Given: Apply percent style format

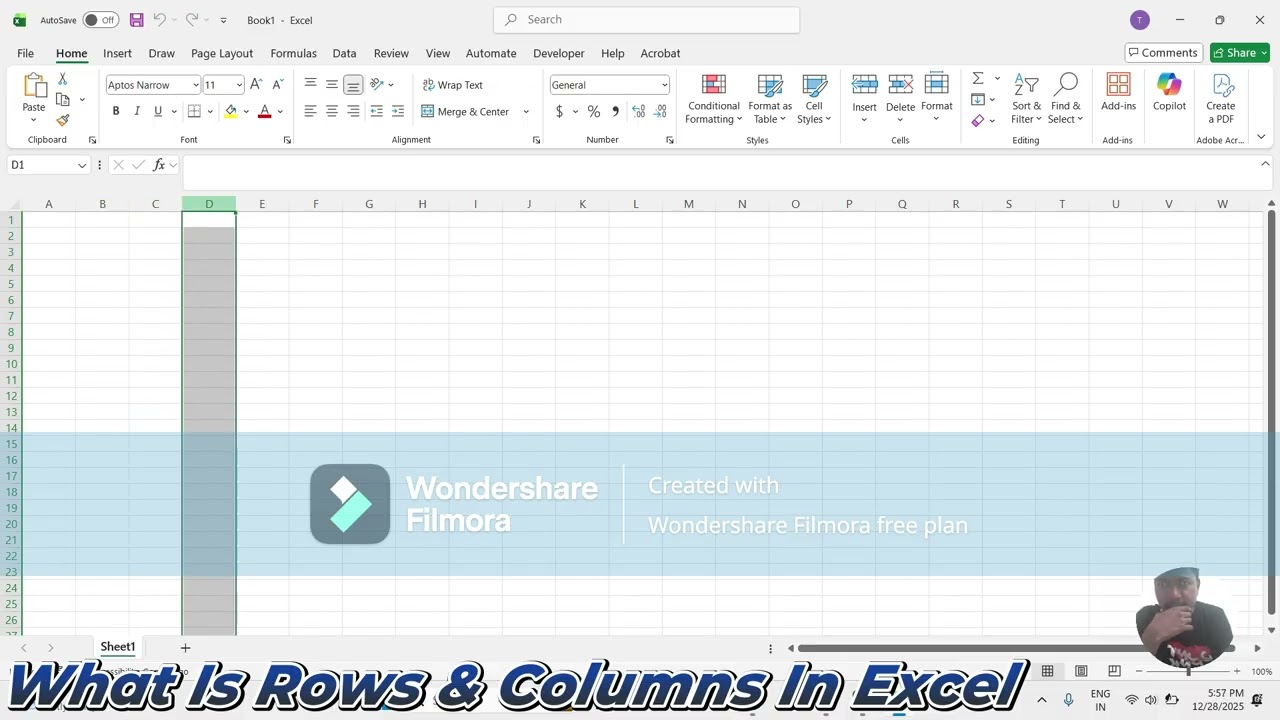Looking at the screenshot, I should tap(594, 111).
